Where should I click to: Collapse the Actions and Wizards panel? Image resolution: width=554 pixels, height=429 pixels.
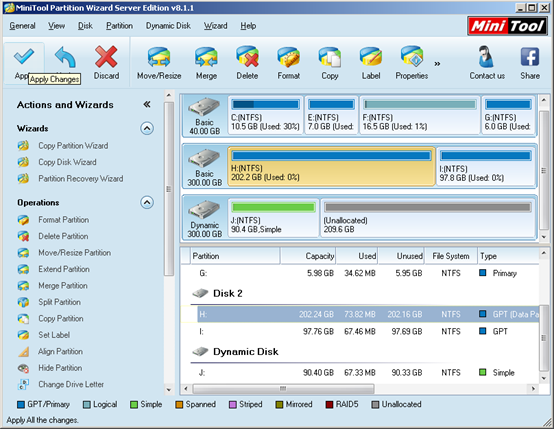[147, 105]
